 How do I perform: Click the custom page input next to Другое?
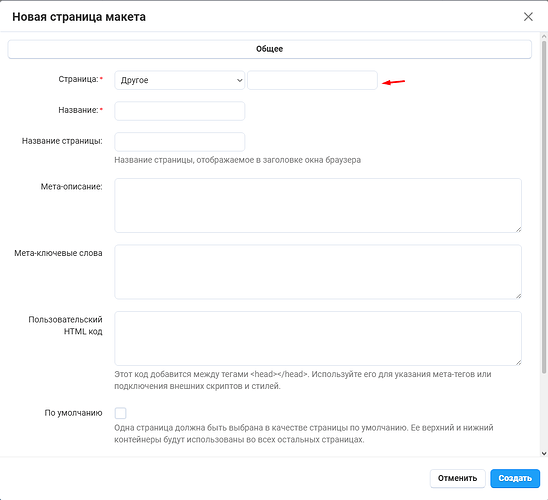point(312,80)
